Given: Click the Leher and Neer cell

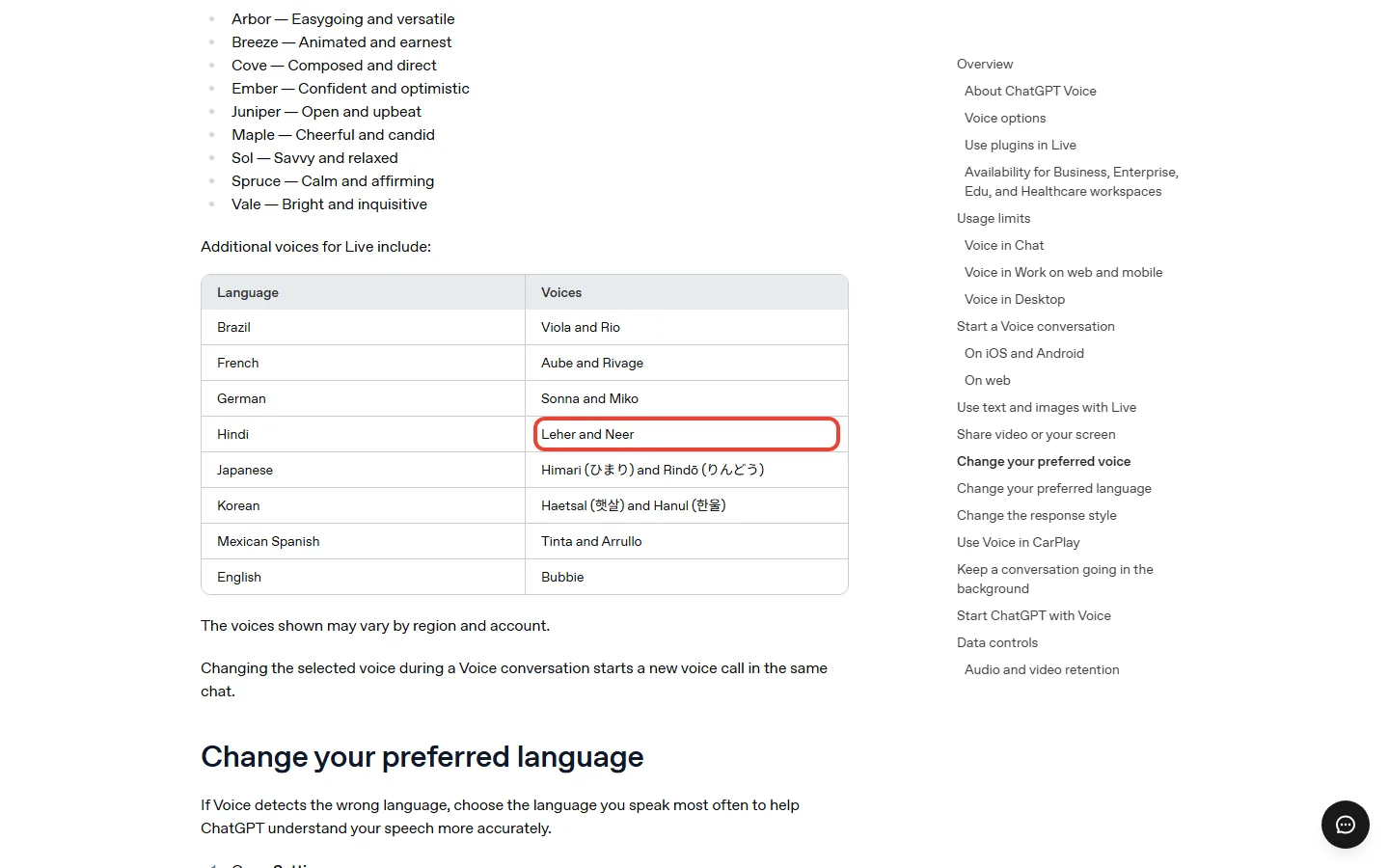Looking at the screenshot, I should coord(687,434).
